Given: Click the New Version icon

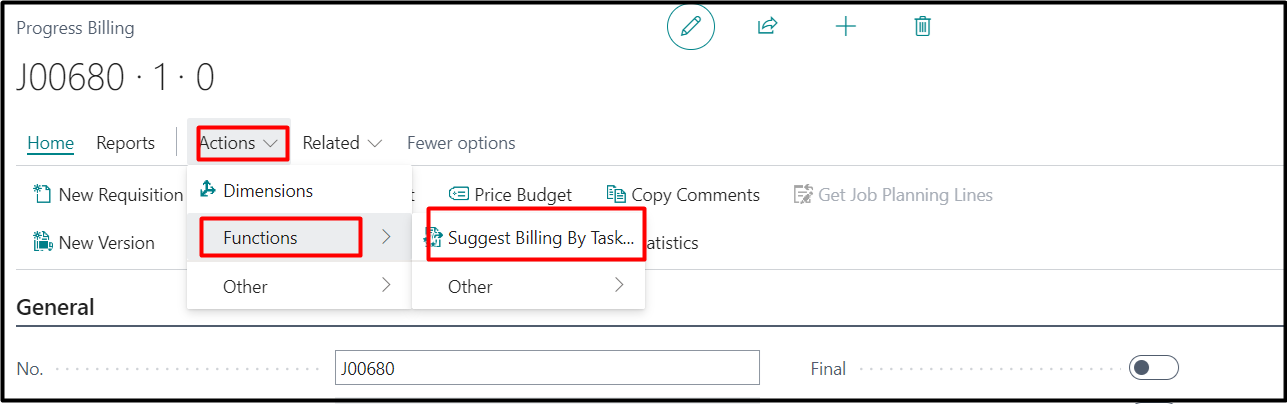Looking at the screenshot, I should tap(42, 242).
